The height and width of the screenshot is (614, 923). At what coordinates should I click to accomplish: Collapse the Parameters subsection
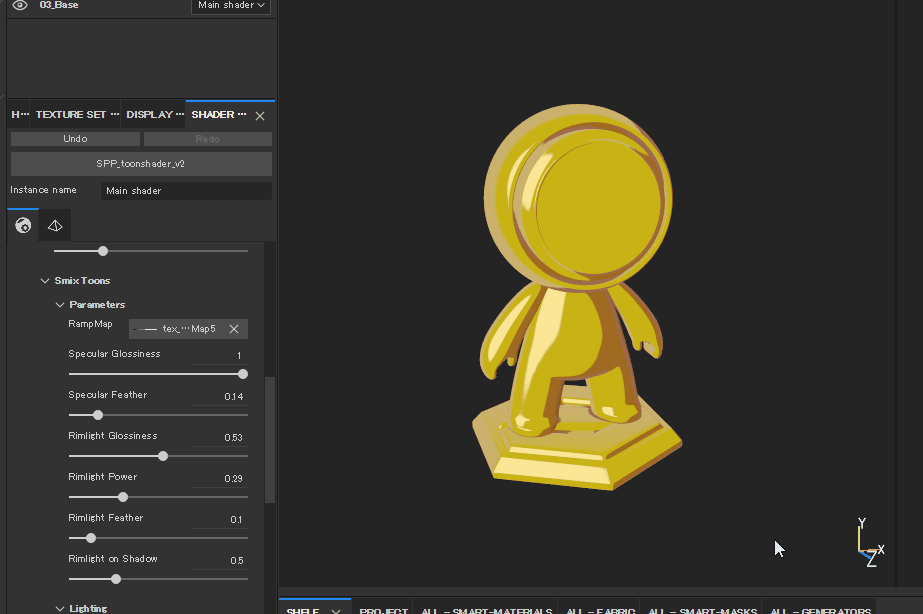[59, 305]
